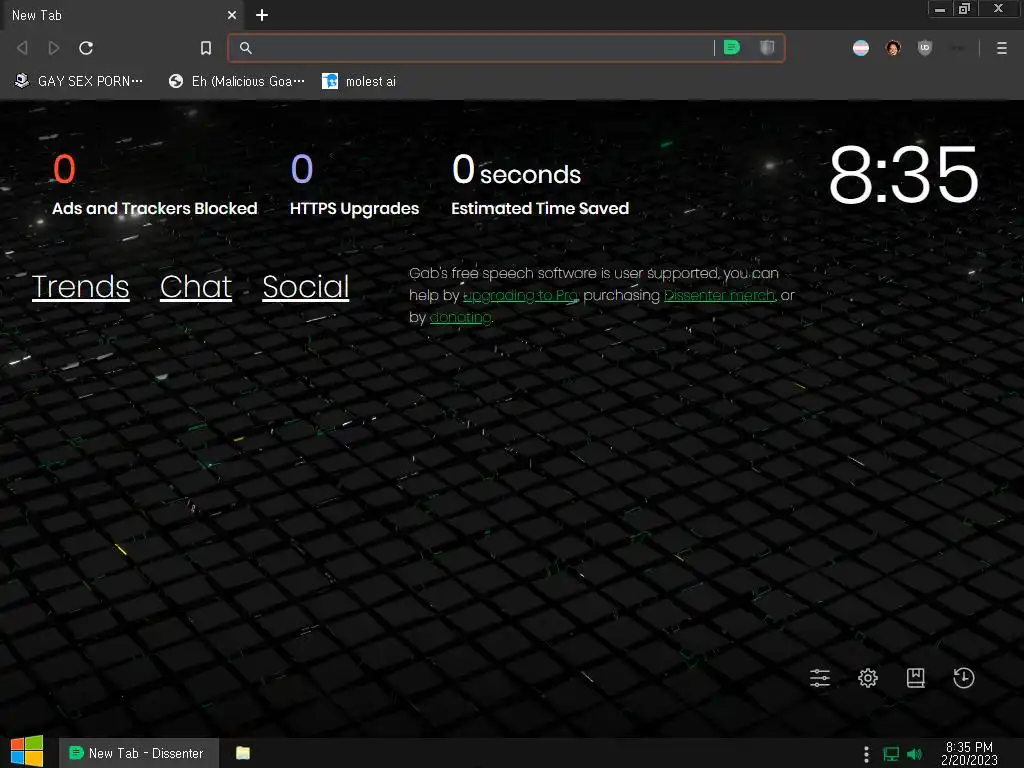Click the search magnifier in the address bar
Screen dimensions: 1024x768
click(246, 48)
